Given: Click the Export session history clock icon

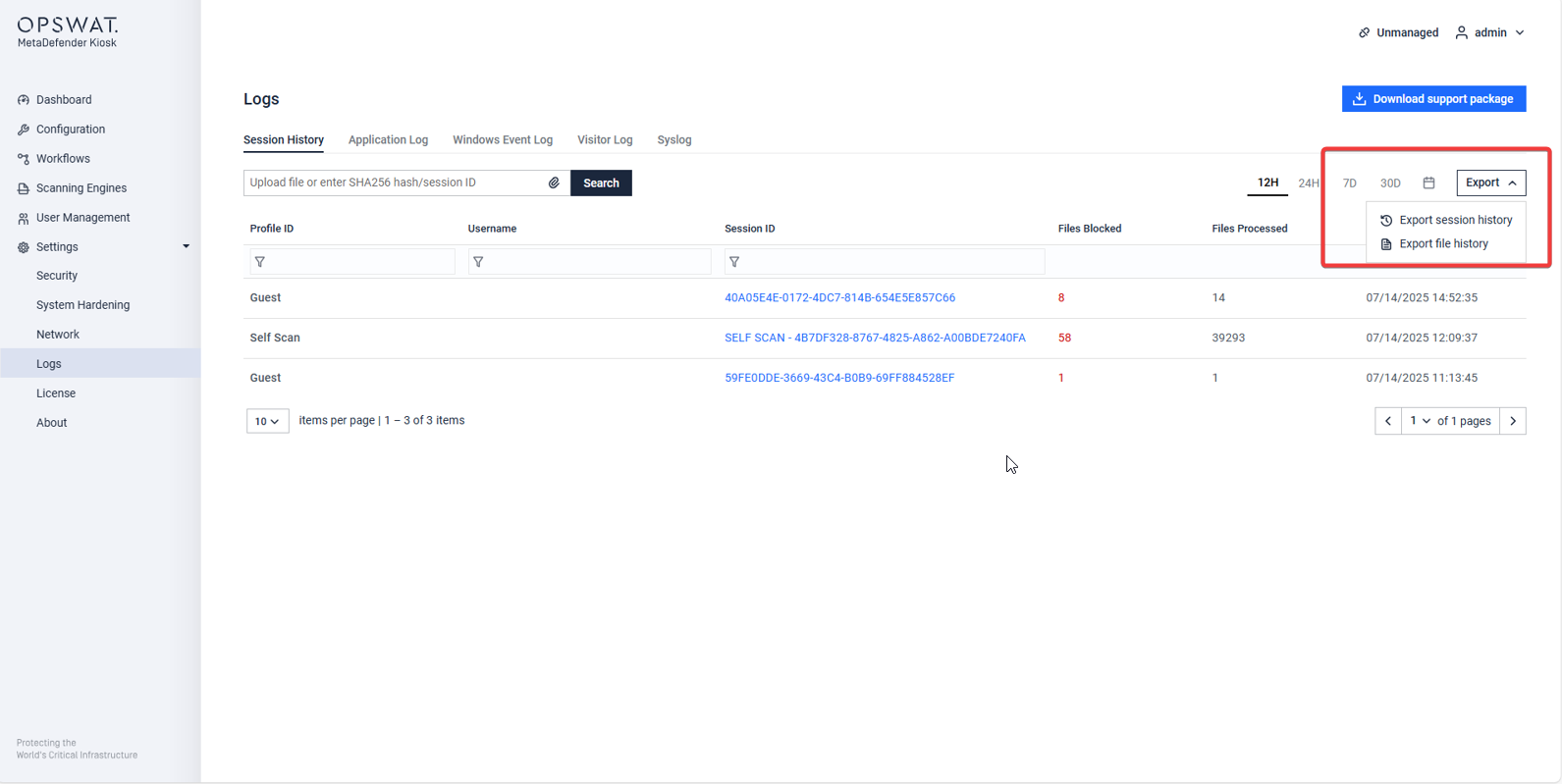Looking at the screenshot, I should click(1386, 221).
